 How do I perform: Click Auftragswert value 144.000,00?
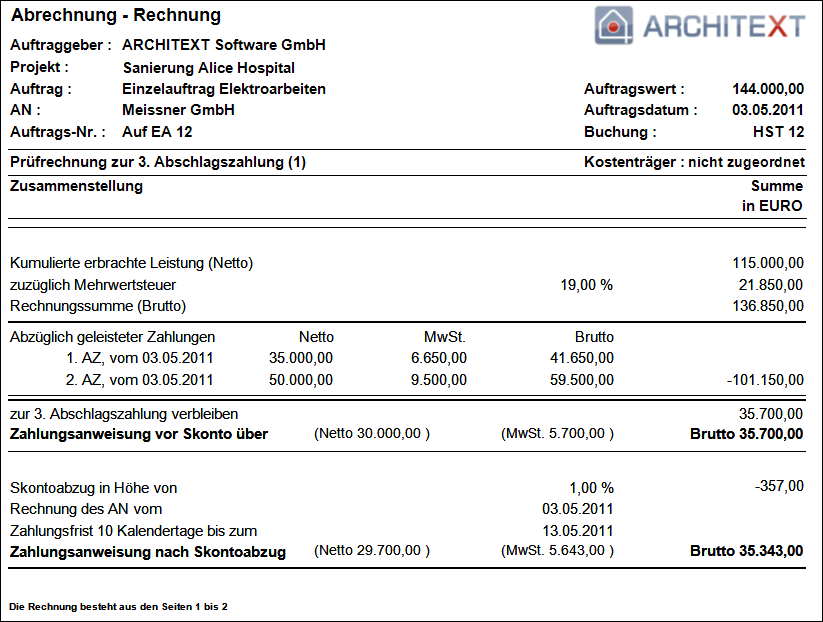(768, 89)
